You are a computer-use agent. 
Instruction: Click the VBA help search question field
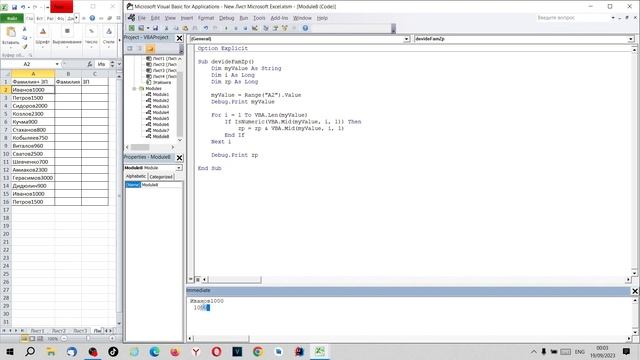tap(573, 18)
